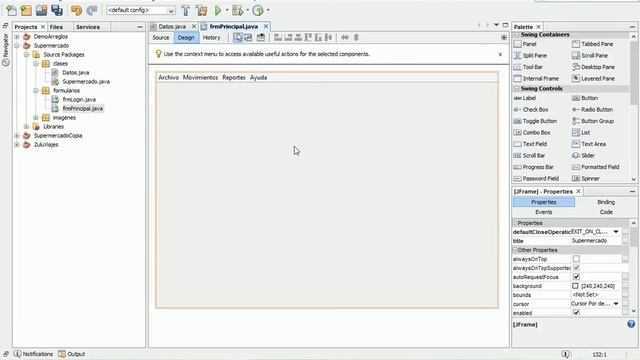This screenshot has height=360, width=640.
Task: Click Change vertical resizability icon
Action: [x=356, y=38]
